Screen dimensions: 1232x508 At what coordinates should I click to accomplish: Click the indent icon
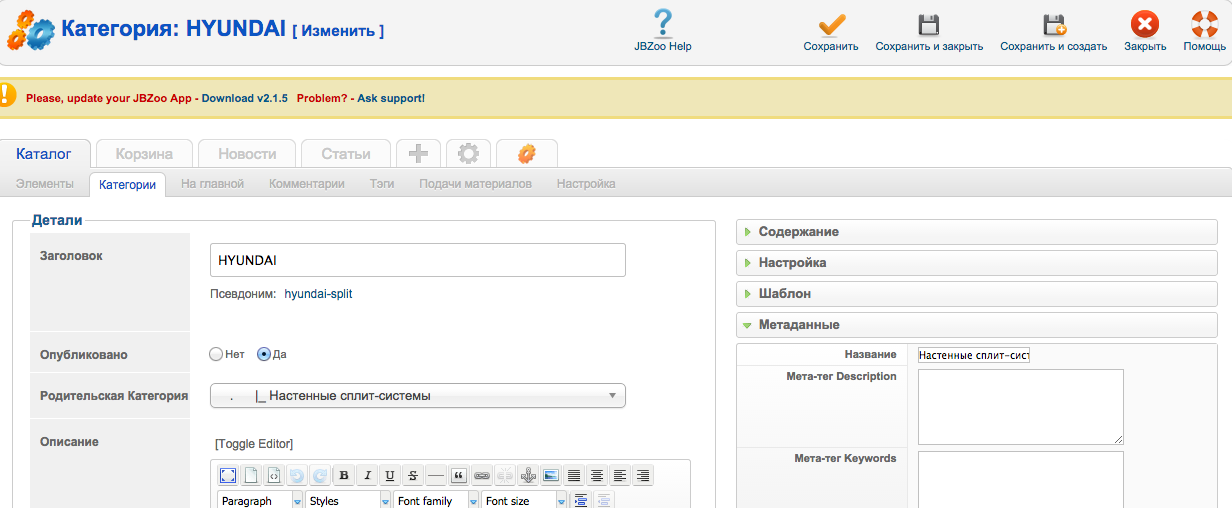click(581, 500)
